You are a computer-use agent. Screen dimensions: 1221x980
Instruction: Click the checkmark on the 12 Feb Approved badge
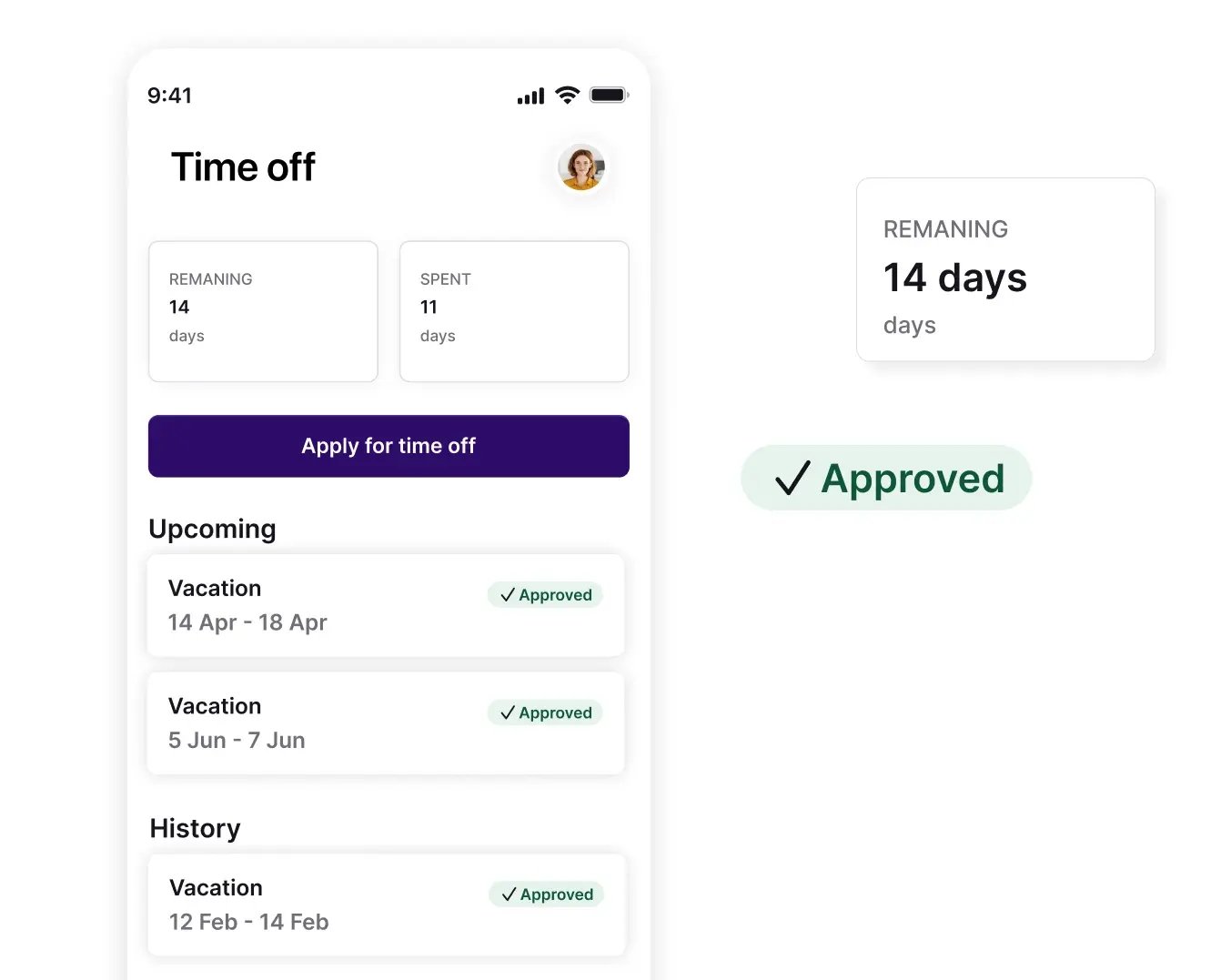508,894
